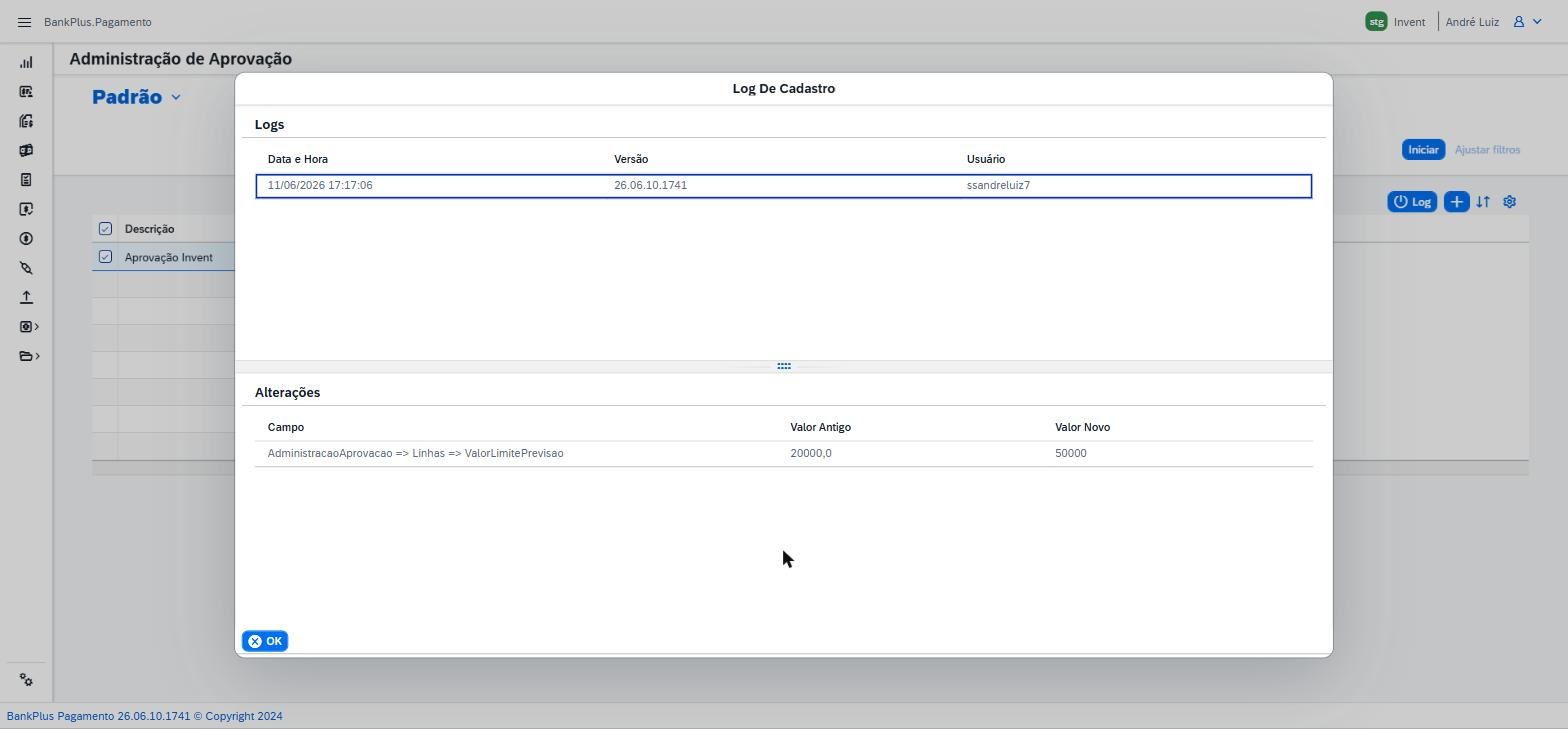Click version cell 26.06.10.1741 in Logs table
Screen dimensions: 1568x729
650,186
